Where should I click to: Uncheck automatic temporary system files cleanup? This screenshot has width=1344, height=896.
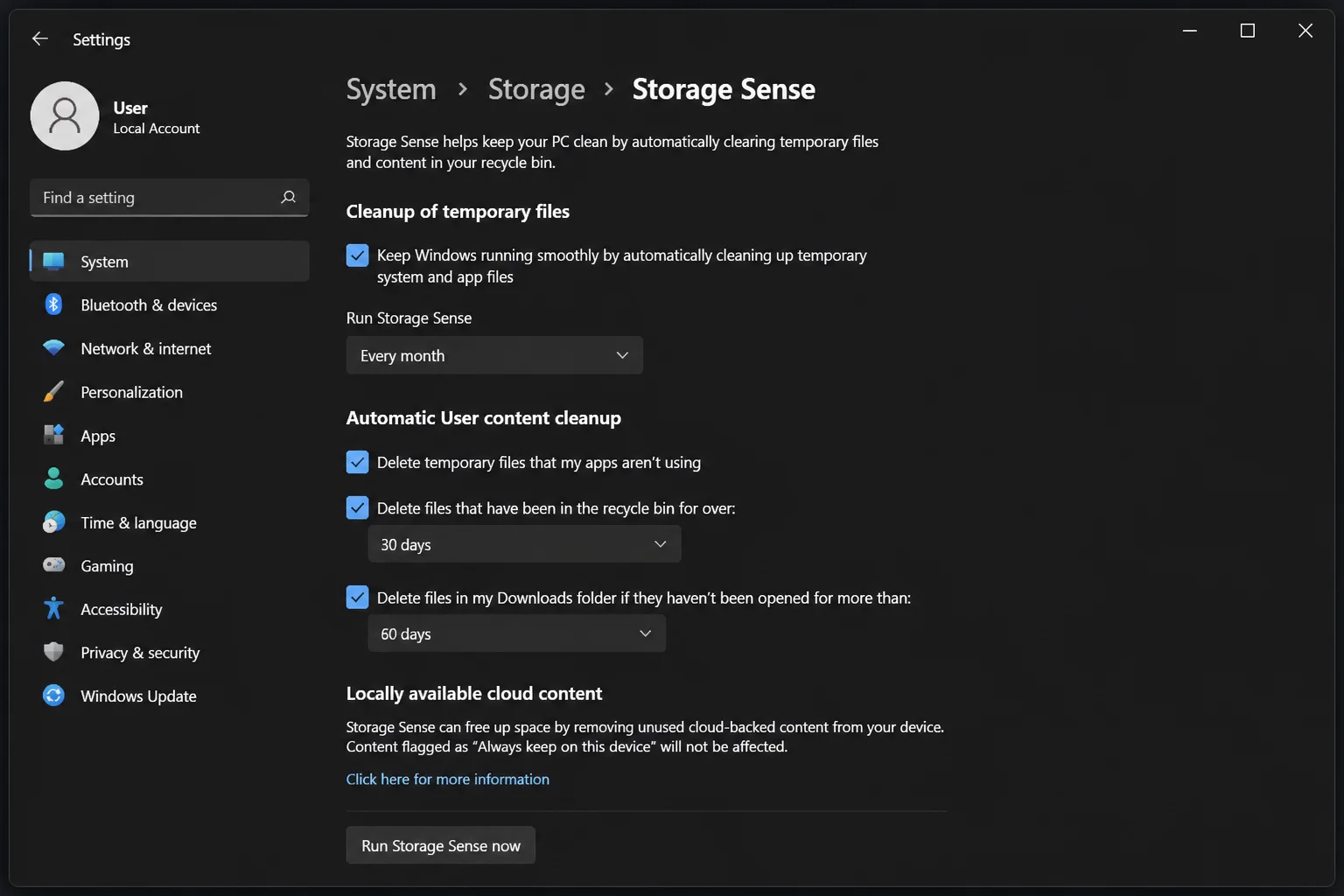[357, 255]
